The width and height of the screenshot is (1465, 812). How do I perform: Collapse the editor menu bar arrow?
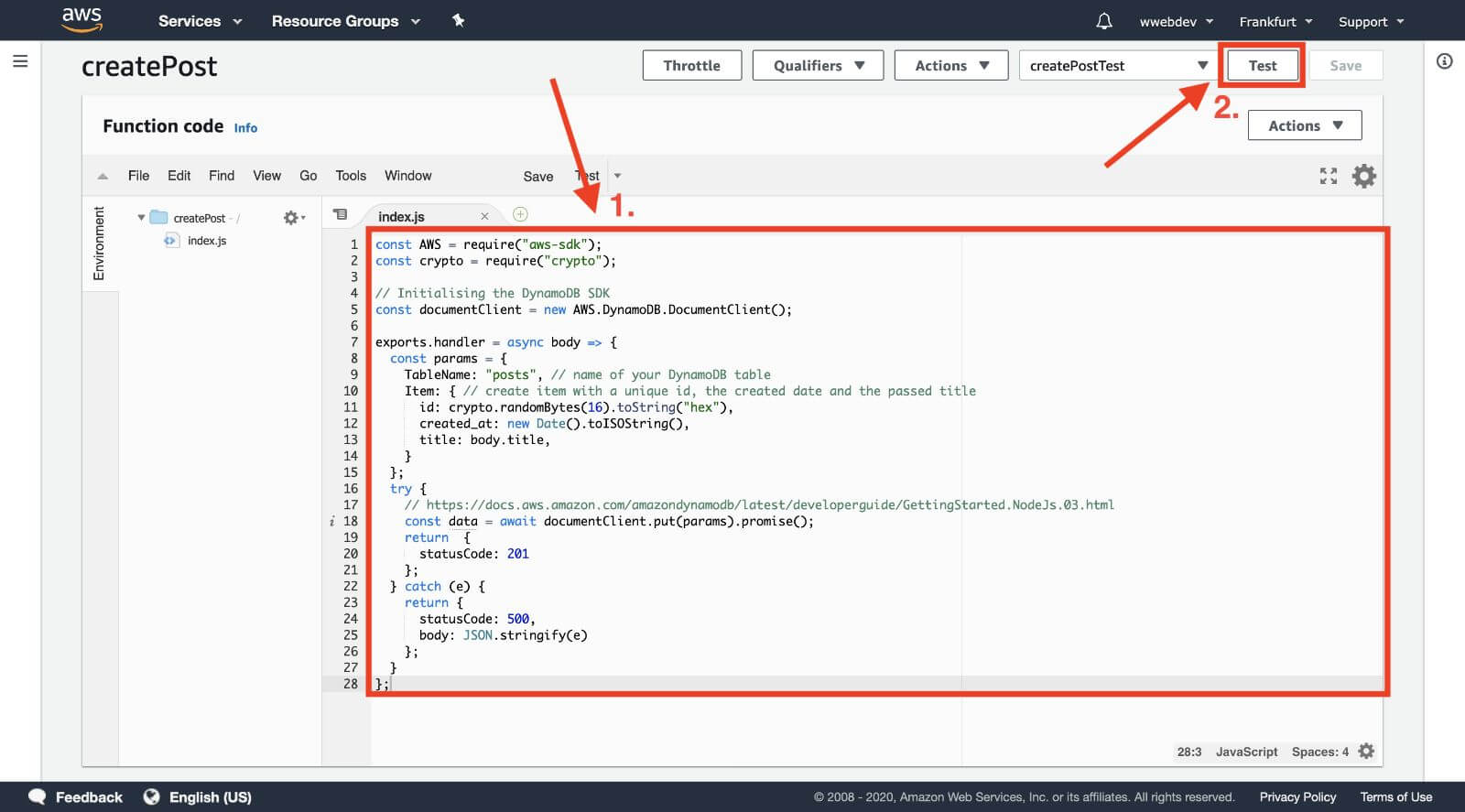pos(103,176)
